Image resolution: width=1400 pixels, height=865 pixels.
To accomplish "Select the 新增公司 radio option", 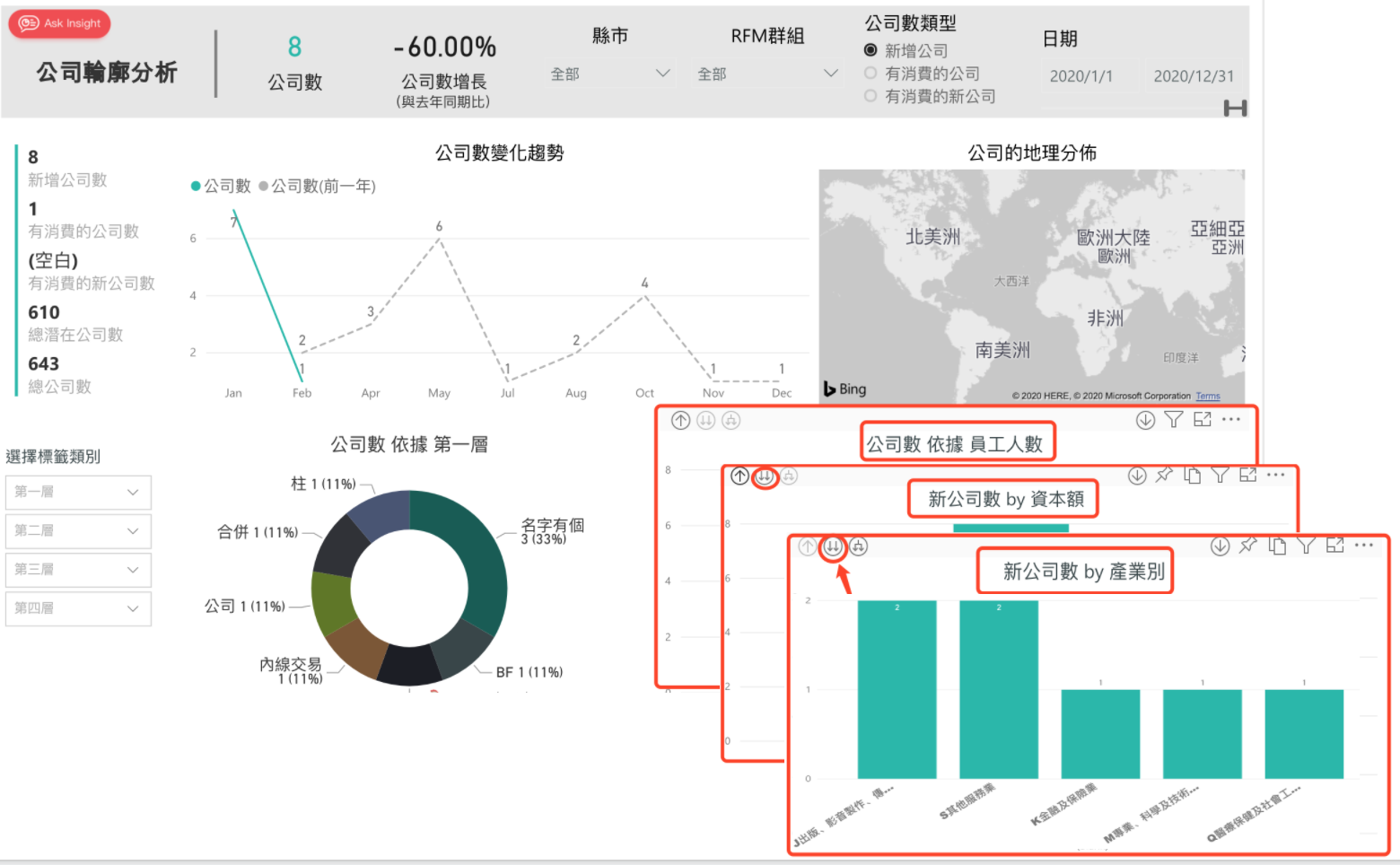I will point(871,50).
